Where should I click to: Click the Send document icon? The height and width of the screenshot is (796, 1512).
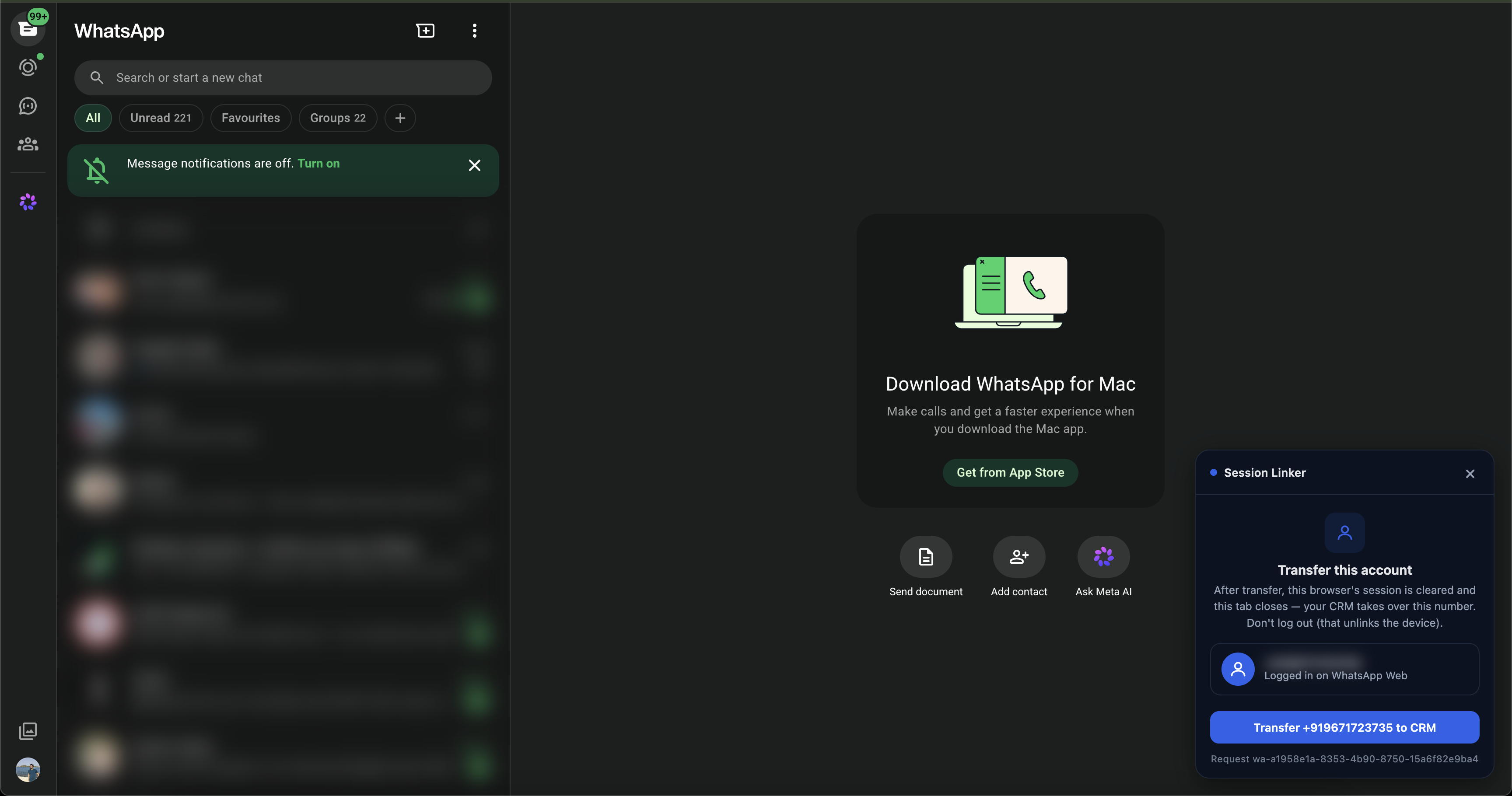point(926,557)
